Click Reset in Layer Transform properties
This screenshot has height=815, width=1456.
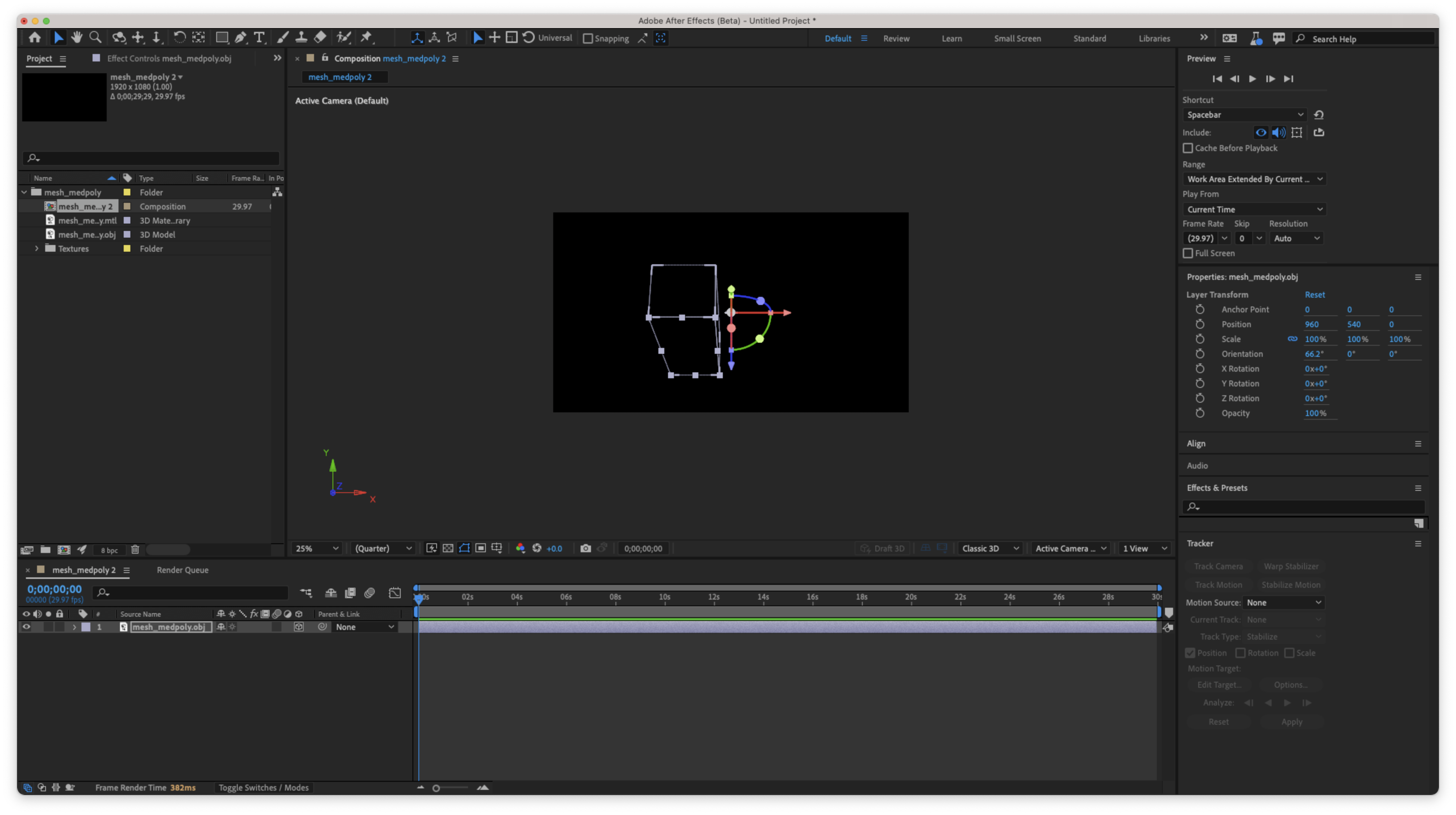[x=1315, y=294]
